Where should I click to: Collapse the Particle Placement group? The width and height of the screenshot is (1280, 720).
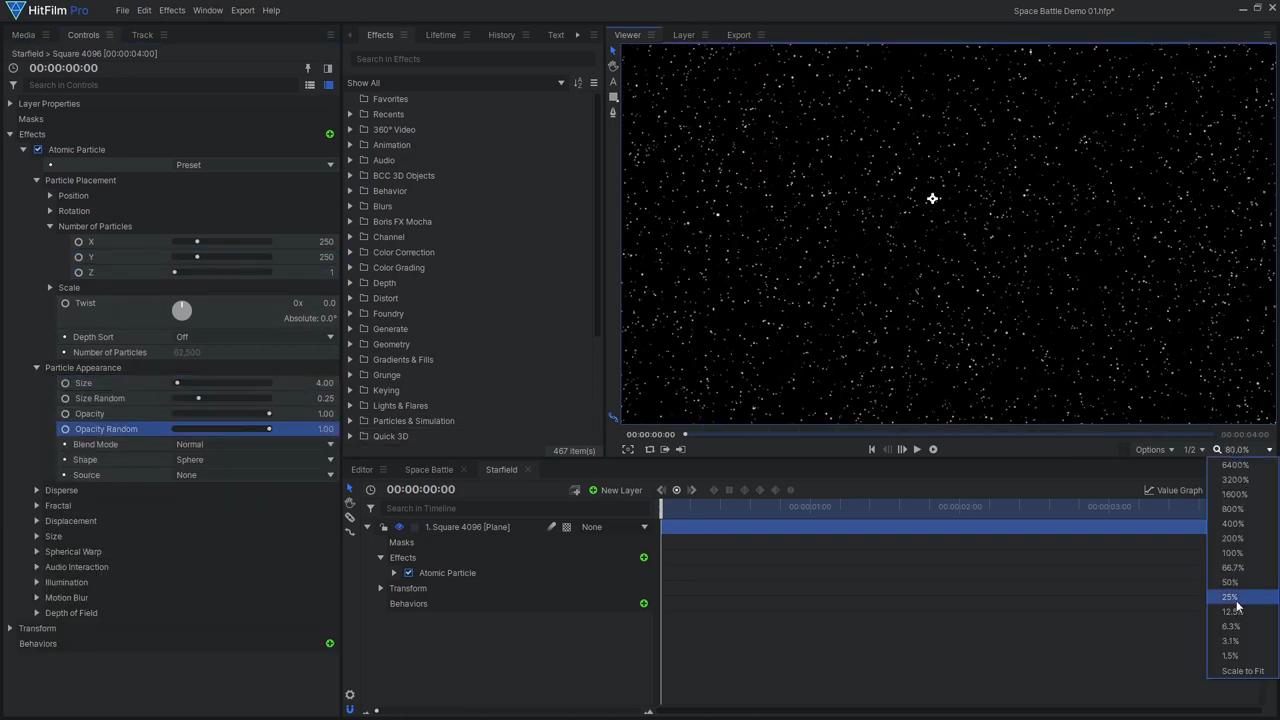(37, 180)
